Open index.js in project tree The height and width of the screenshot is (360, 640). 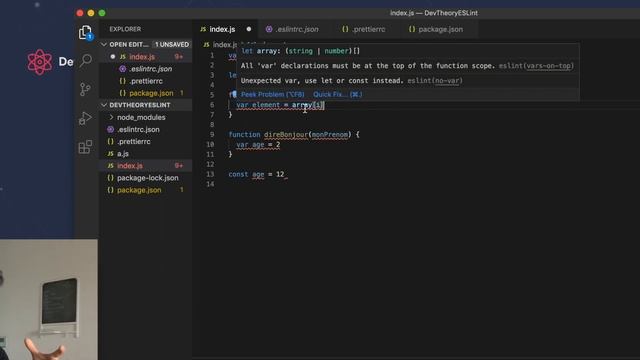tap(146, 166)
